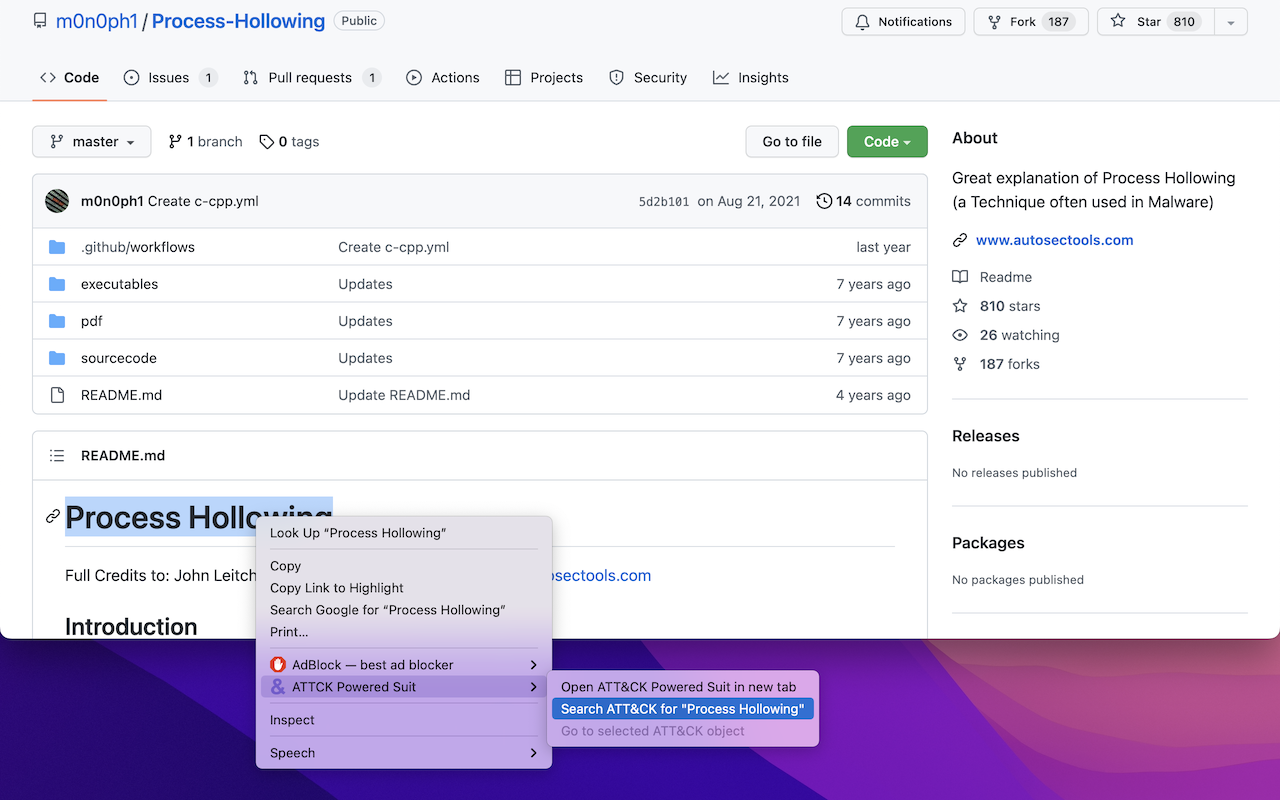Image resolution: width=1280 pixels, height=800 pixels.
Task: Open the www.autosectools.com link in About
Action: click(1054, 240)
